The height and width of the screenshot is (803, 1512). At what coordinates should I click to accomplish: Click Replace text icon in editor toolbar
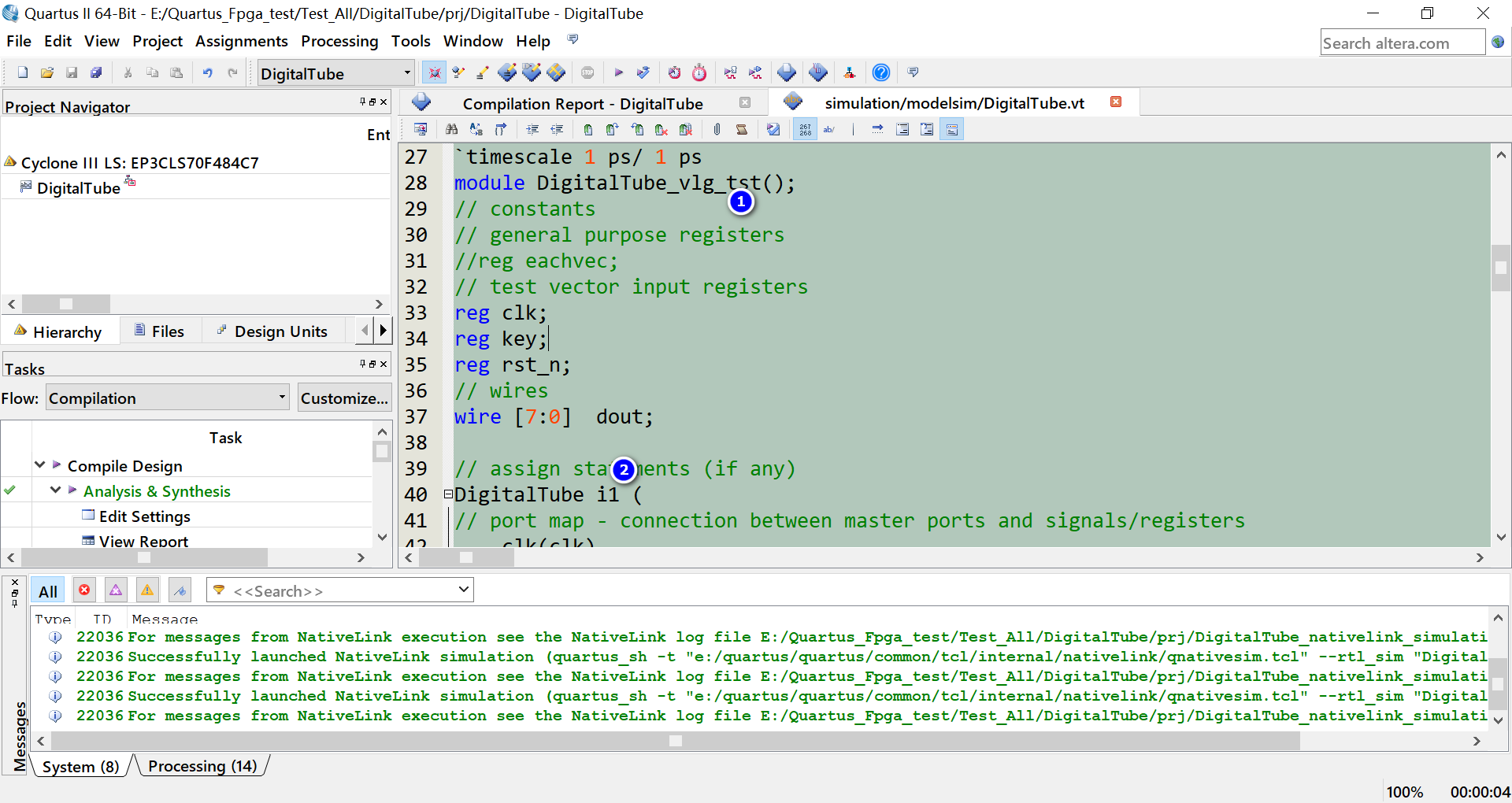[x=476, y=130]
